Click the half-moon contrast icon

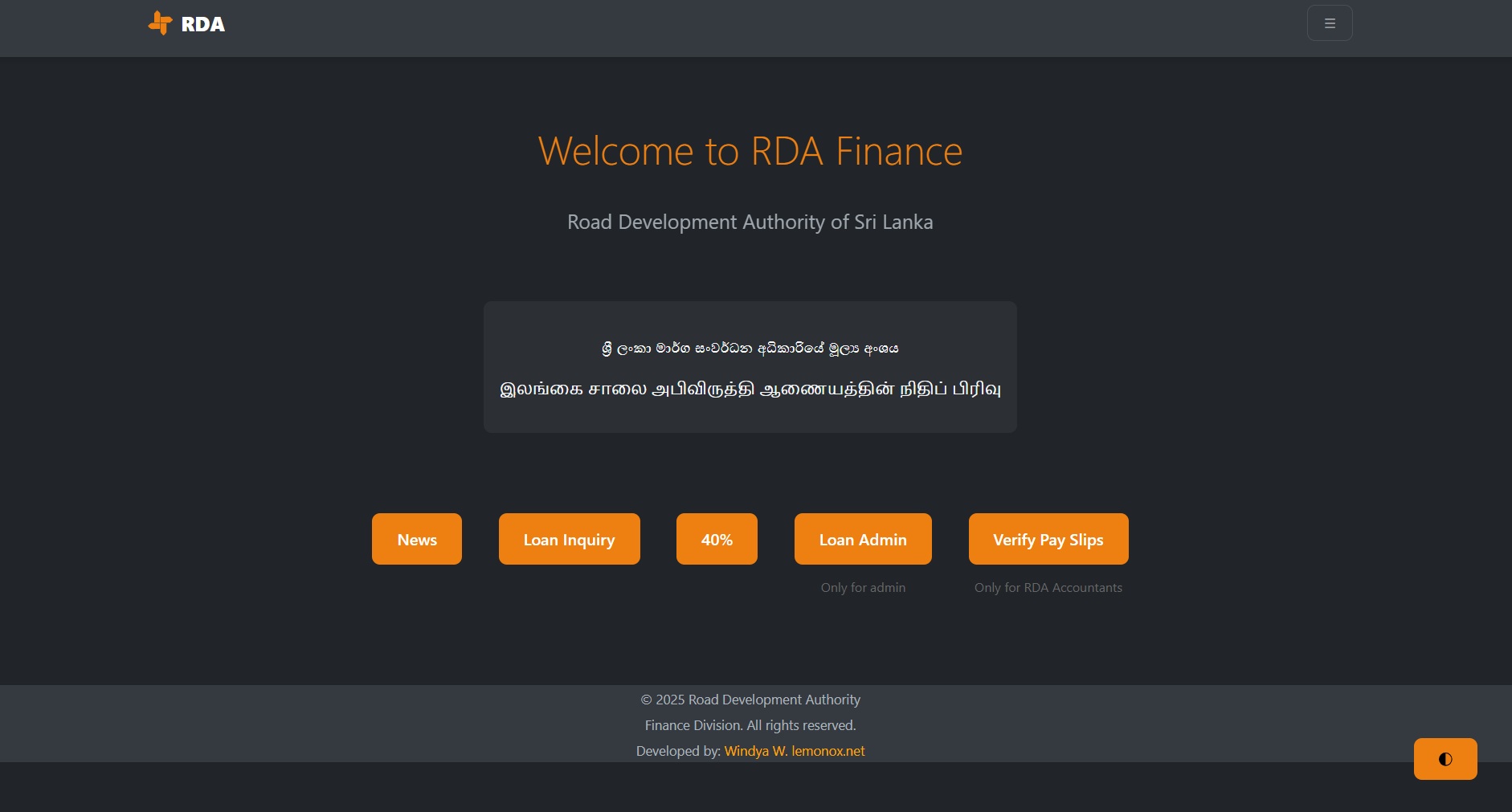[1445, 758]
